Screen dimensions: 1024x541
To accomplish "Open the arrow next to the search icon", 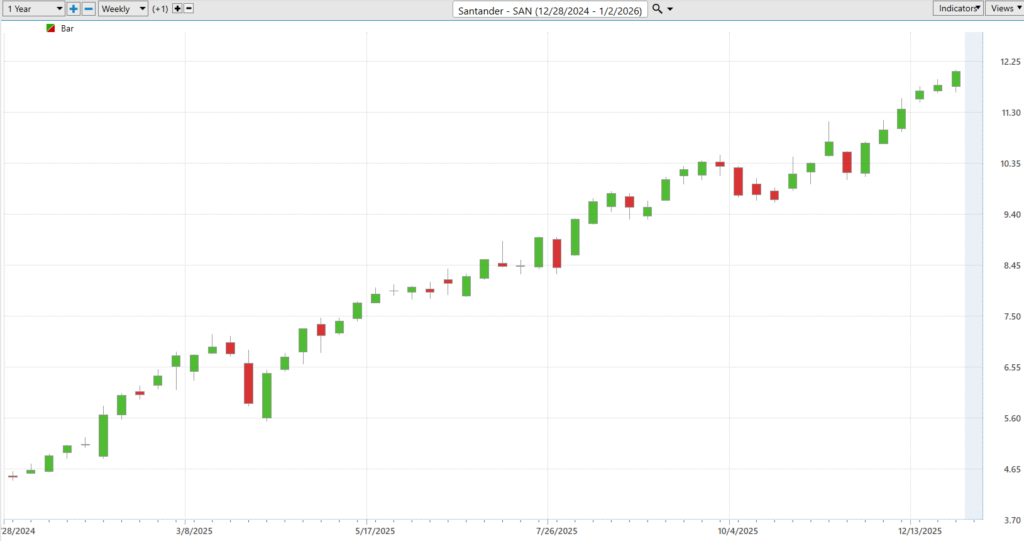I will point(670,9).
